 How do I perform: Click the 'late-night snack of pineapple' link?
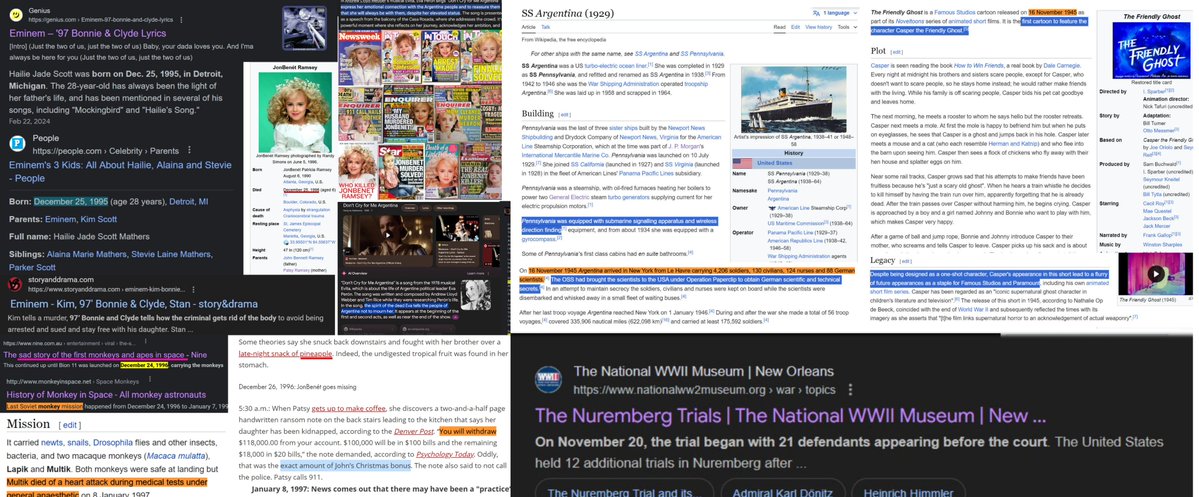[285, 354]
